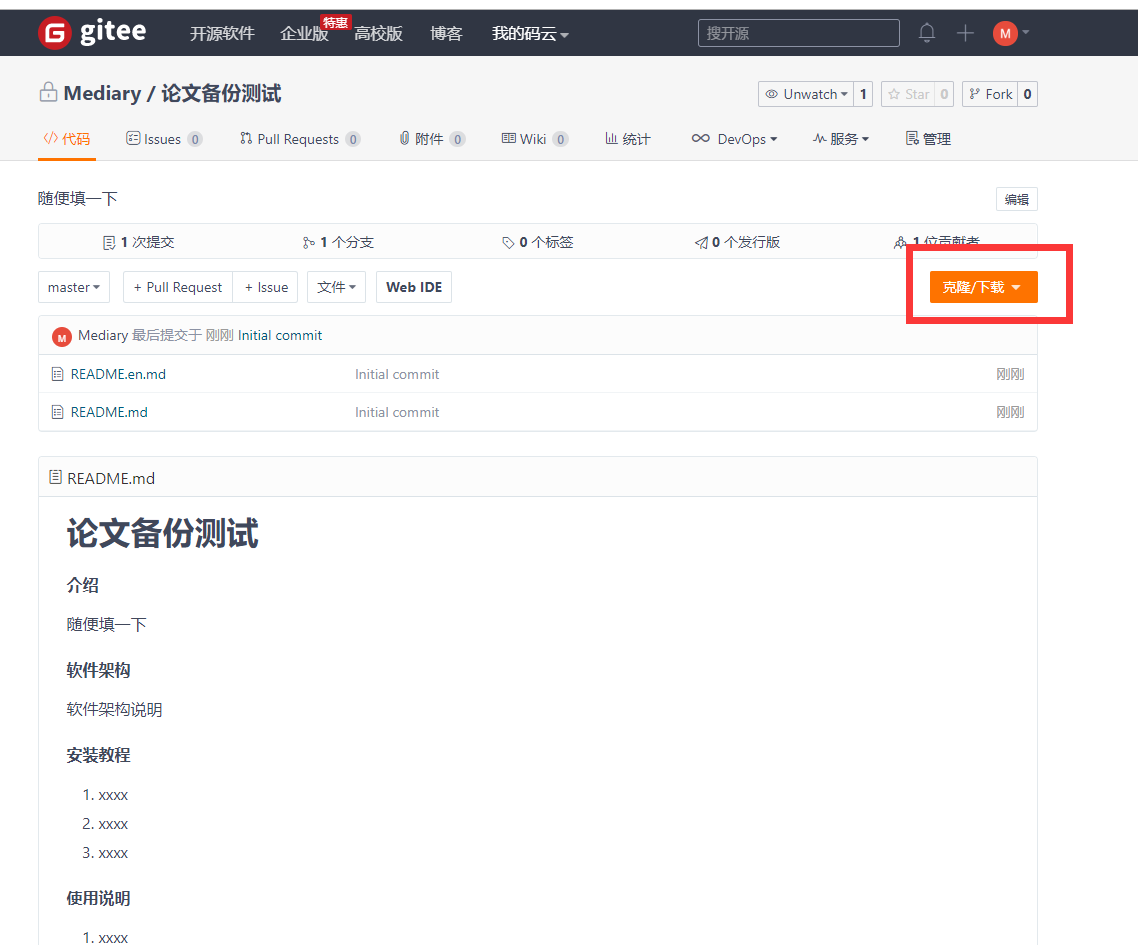Open 博客 in top navigation
This screenshot has height=945, width=1138.
(446, 33)
